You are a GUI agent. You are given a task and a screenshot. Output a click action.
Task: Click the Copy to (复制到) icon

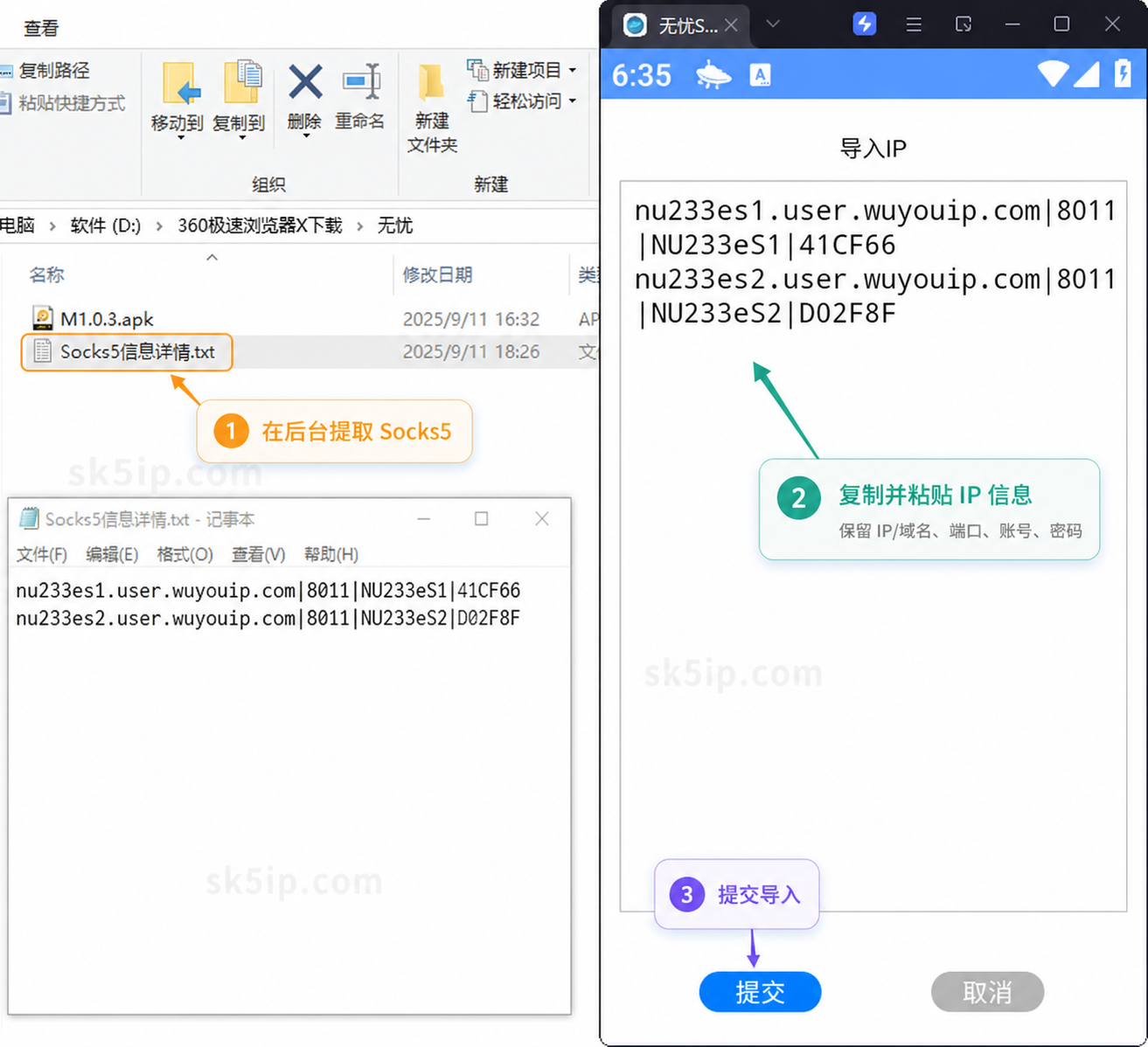coord(242,83)
